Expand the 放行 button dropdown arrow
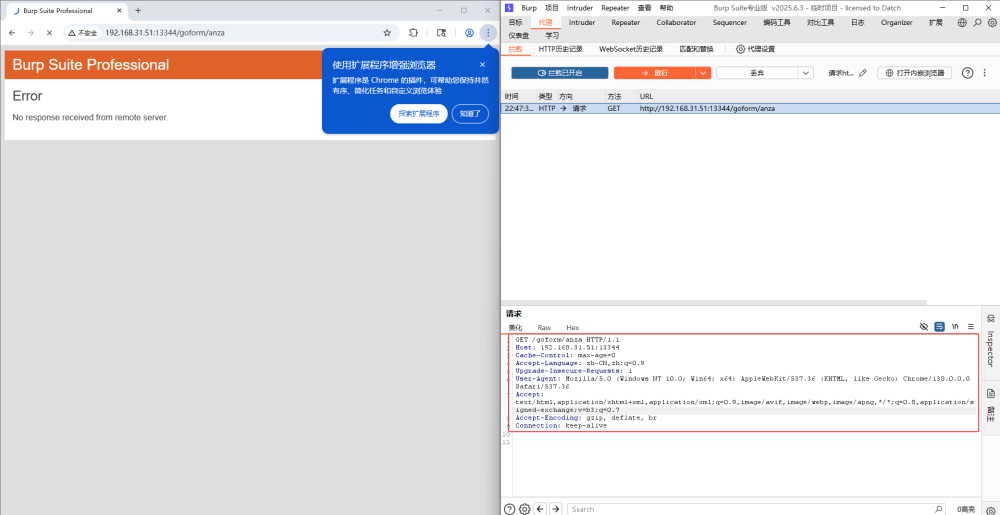 [703, 73]
